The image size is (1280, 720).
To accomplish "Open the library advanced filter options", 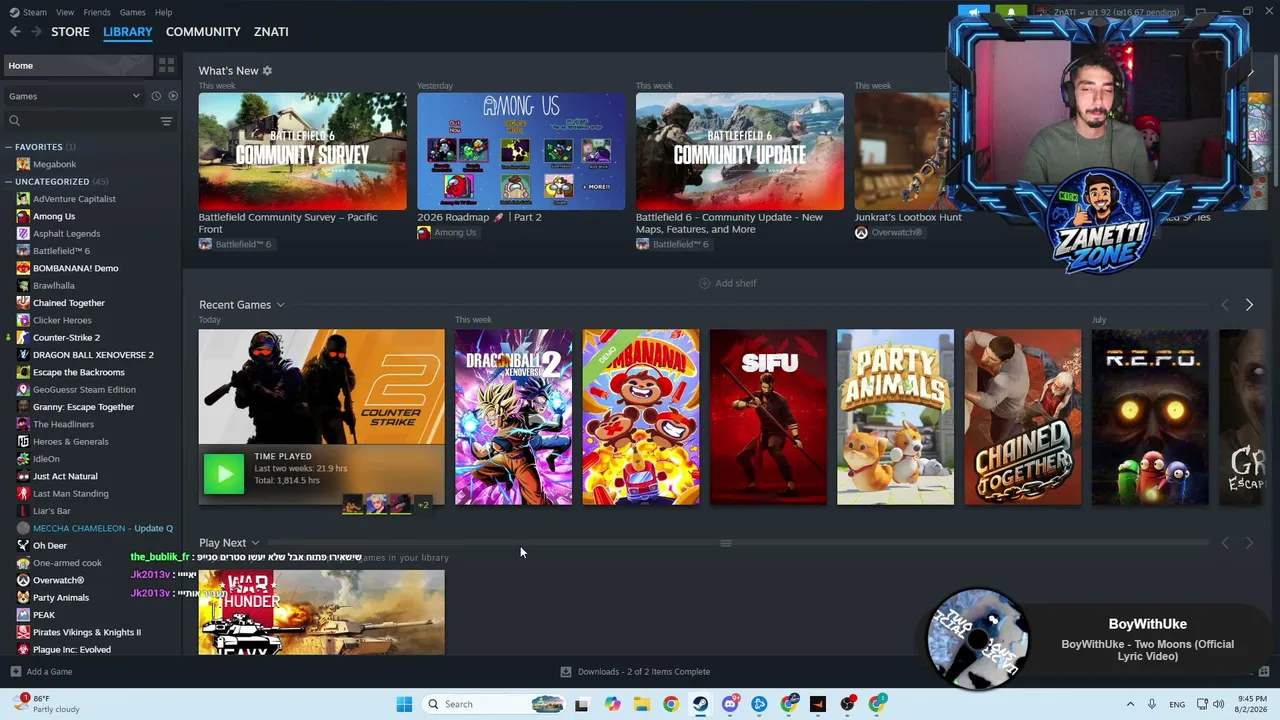I will click(166, 121).
